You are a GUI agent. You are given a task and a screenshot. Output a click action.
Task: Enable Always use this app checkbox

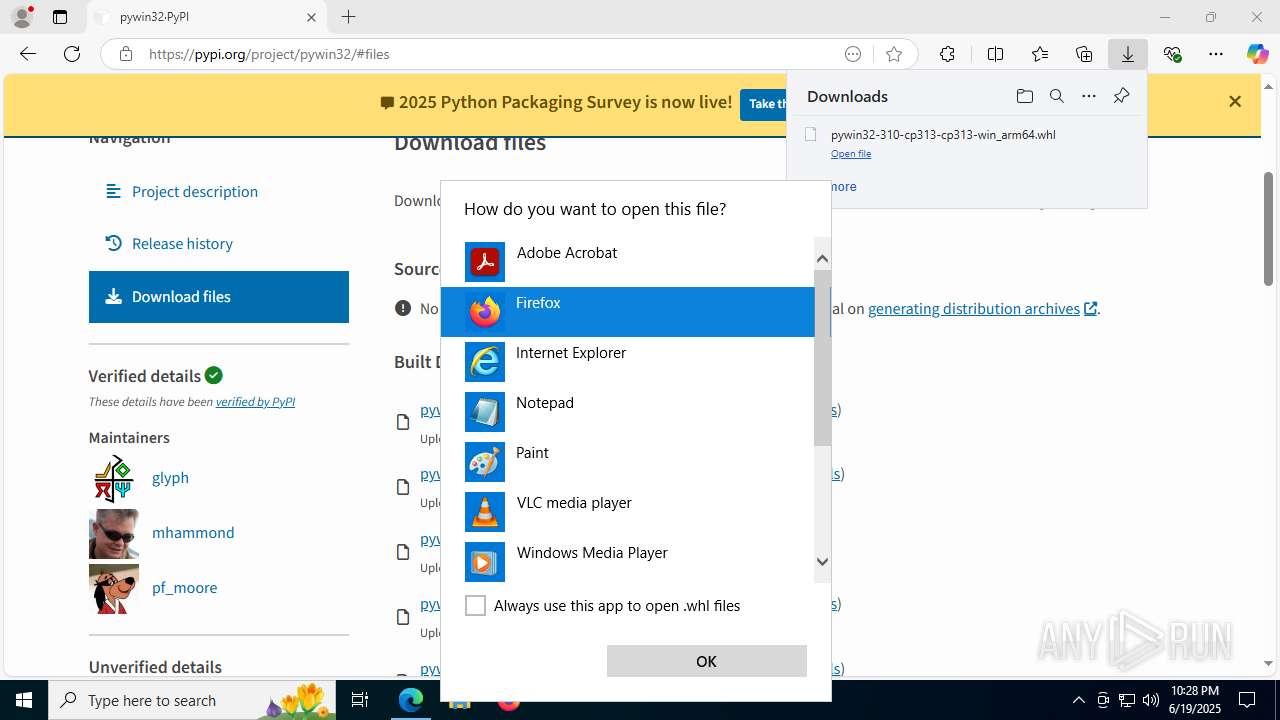click(x=476, y=606)
